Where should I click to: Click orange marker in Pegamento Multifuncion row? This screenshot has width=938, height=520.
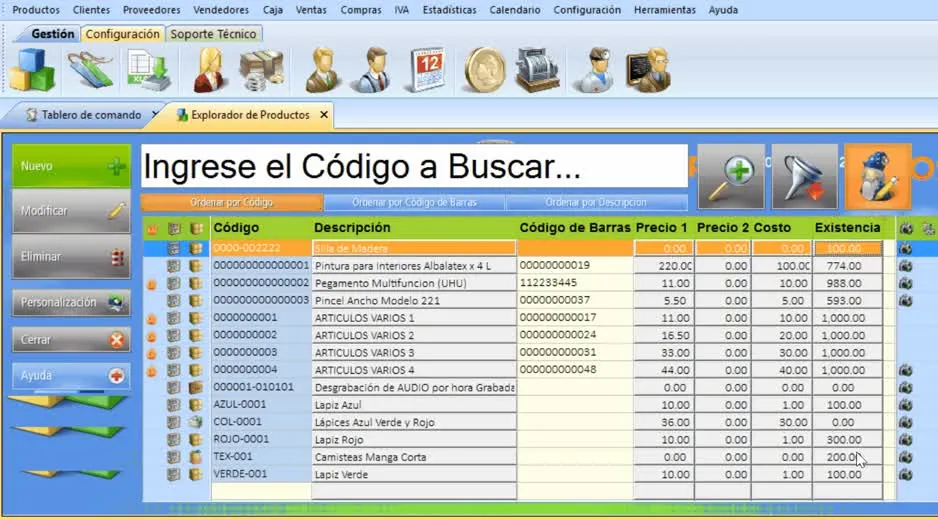(152, 284)
